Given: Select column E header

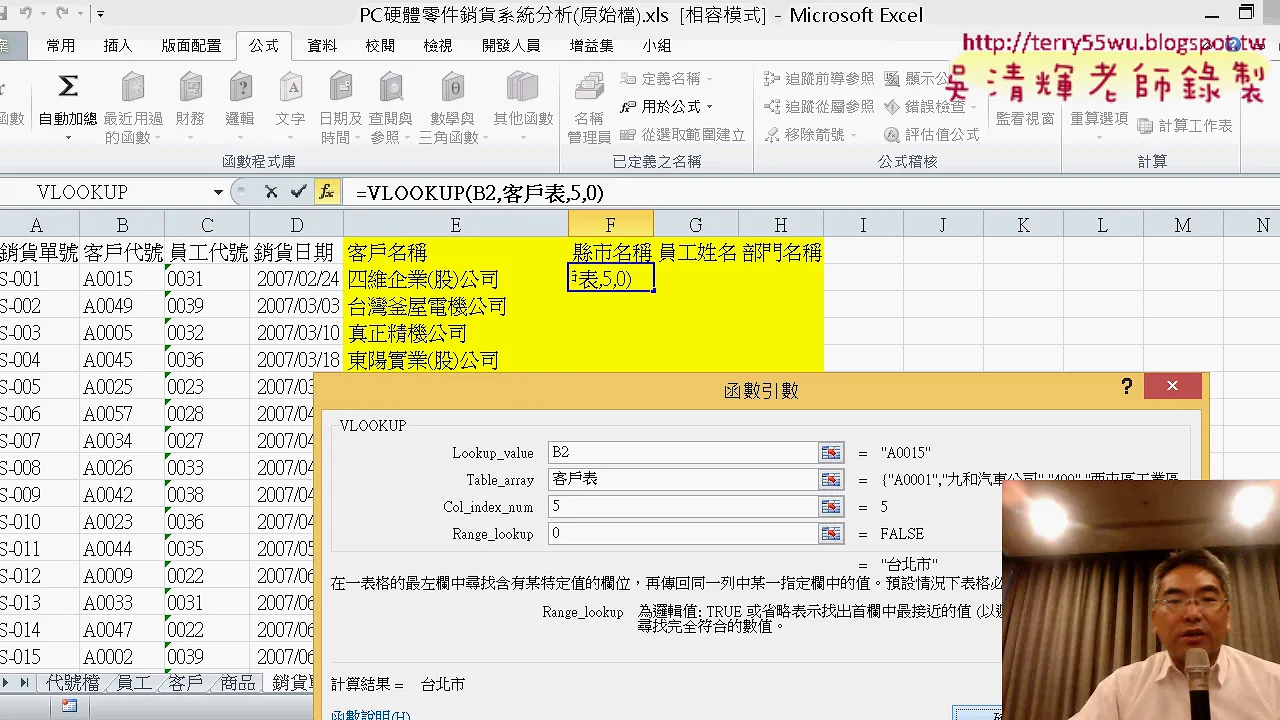Looking at the screenshot, I should coord(455,226).
